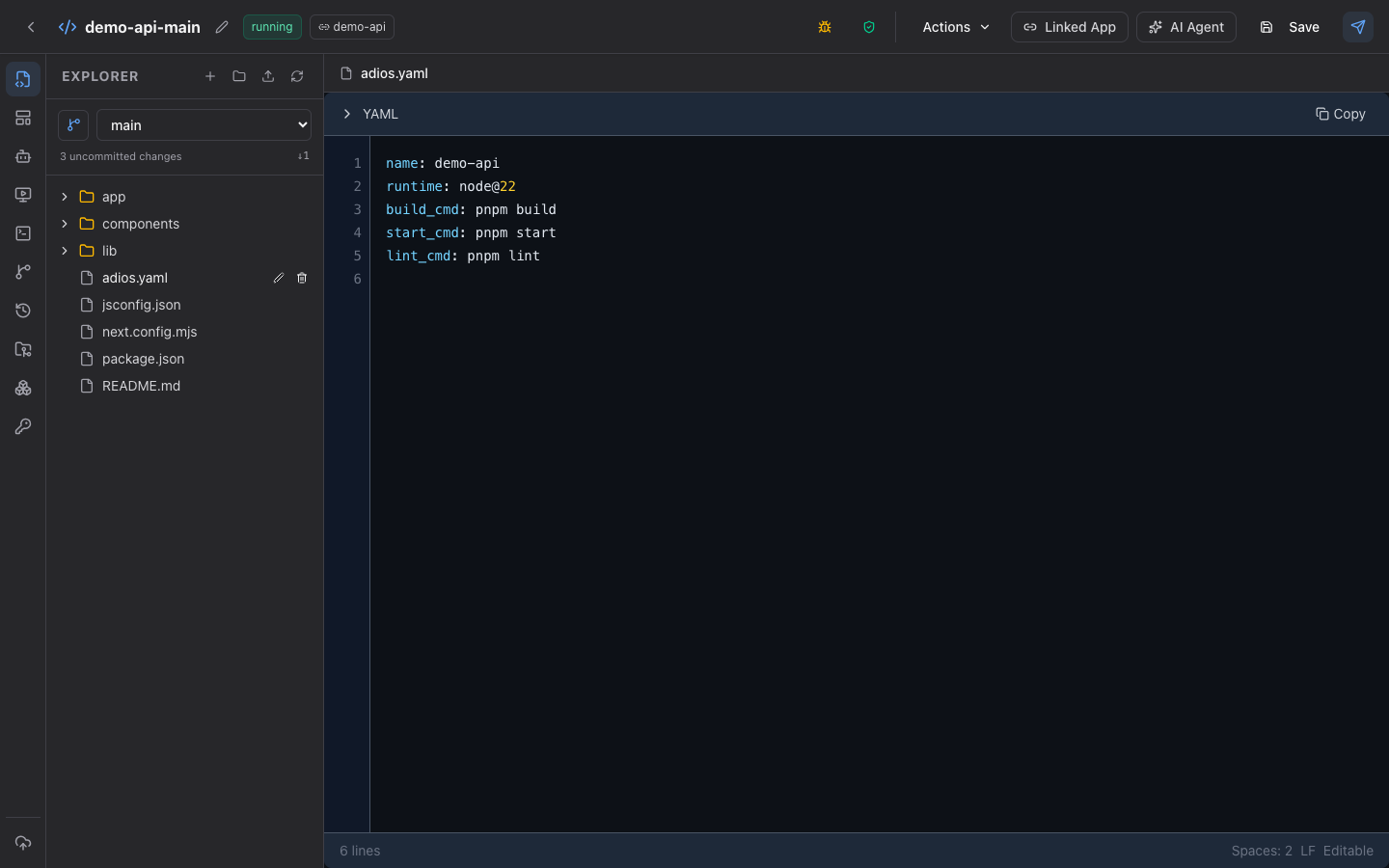Open the key secrets sidebar icon
Screen dimensions: 1389x868
click(23, 426)
